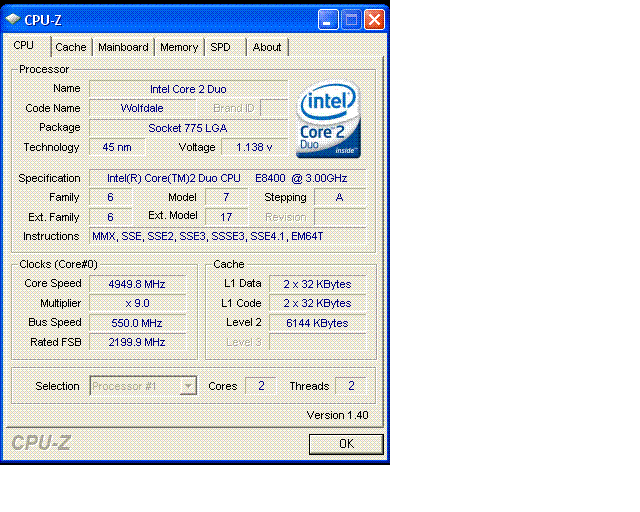This screenshot has width=640, height=512.
Task: Click the Bus Speed value '550.0 MHz'
Action: pyautogui.click(x=138, y=323)
